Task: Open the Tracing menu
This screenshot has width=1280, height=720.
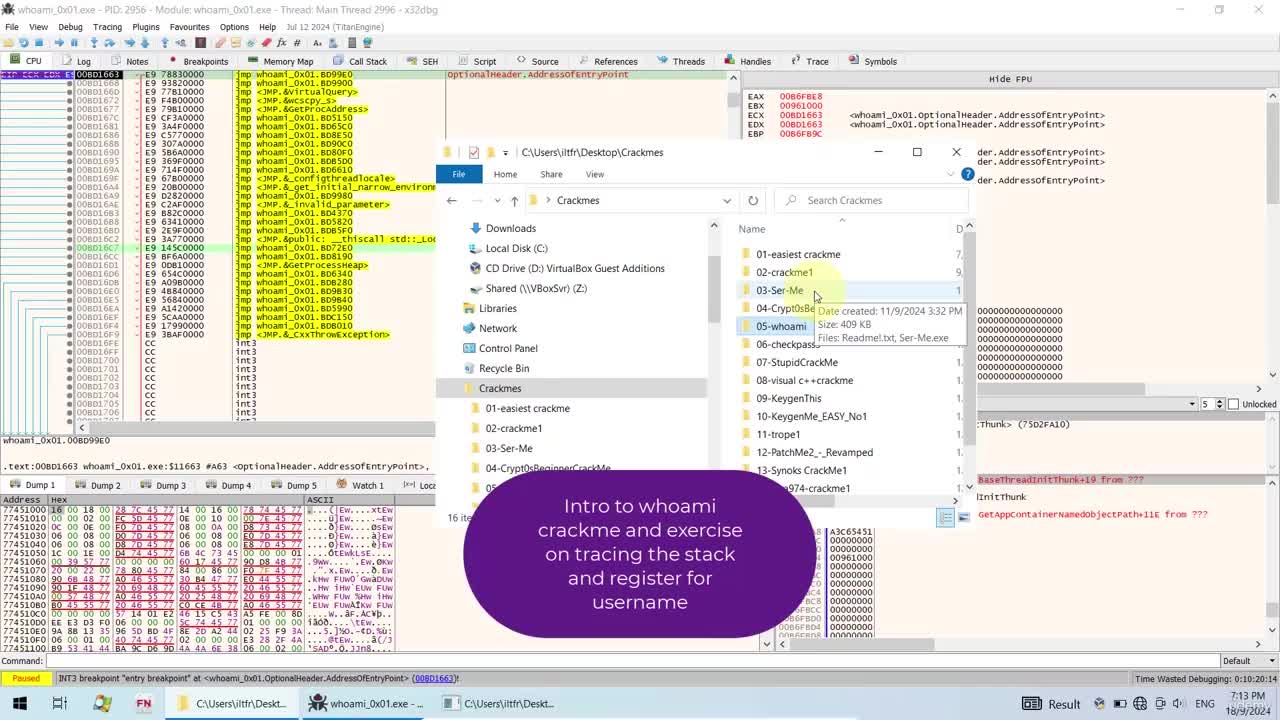Action: [x=107, y=27]
